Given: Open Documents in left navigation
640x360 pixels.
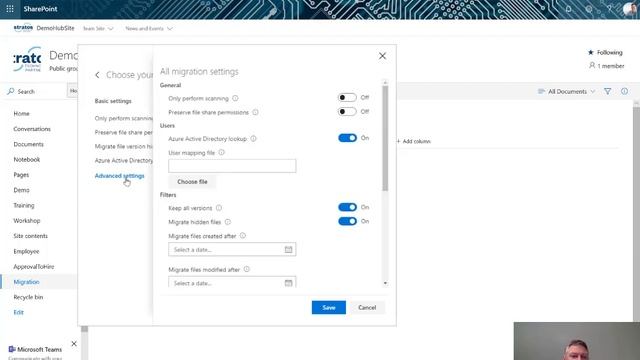Looking at the screenshot, I should (x=28, y=144).
